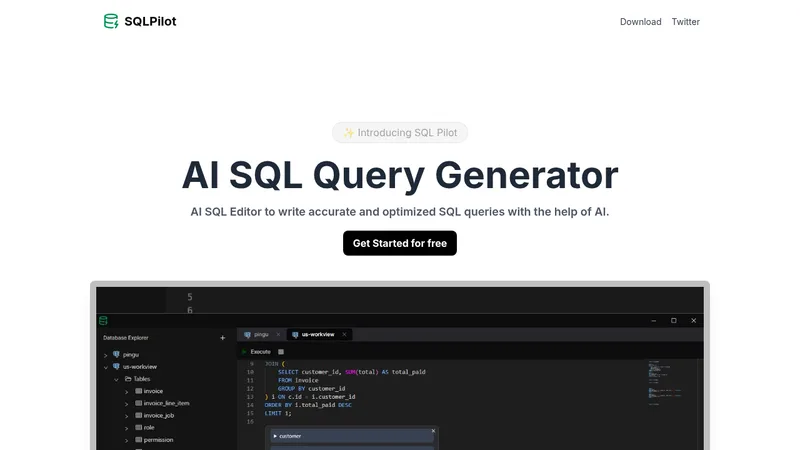The height and width of the screenshot is (450, 800).
Task: Click the Execute label in the toolbar
Action: (x=260, y=352)
